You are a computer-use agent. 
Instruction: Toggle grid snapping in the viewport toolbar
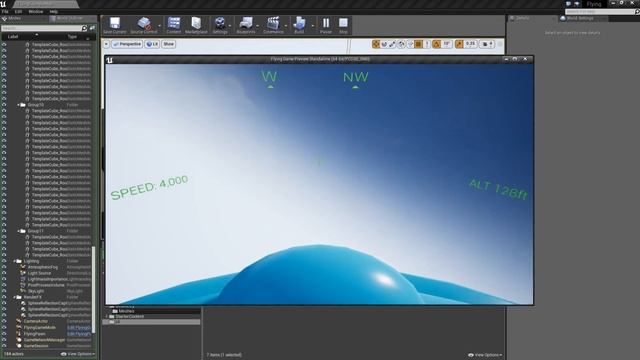(x=418, y=44)
